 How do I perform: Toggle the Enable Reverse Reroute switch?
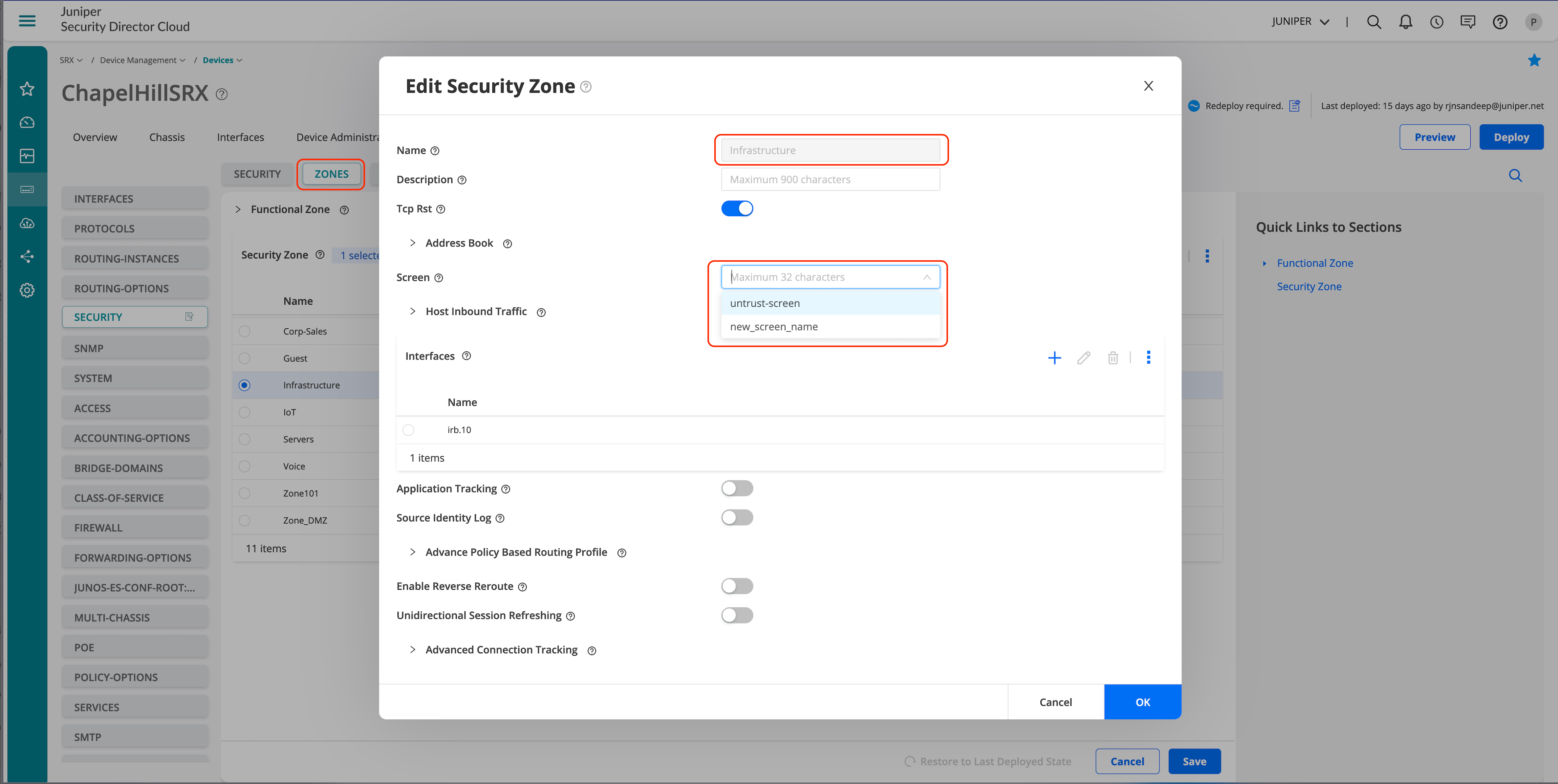tap(737, 586)
